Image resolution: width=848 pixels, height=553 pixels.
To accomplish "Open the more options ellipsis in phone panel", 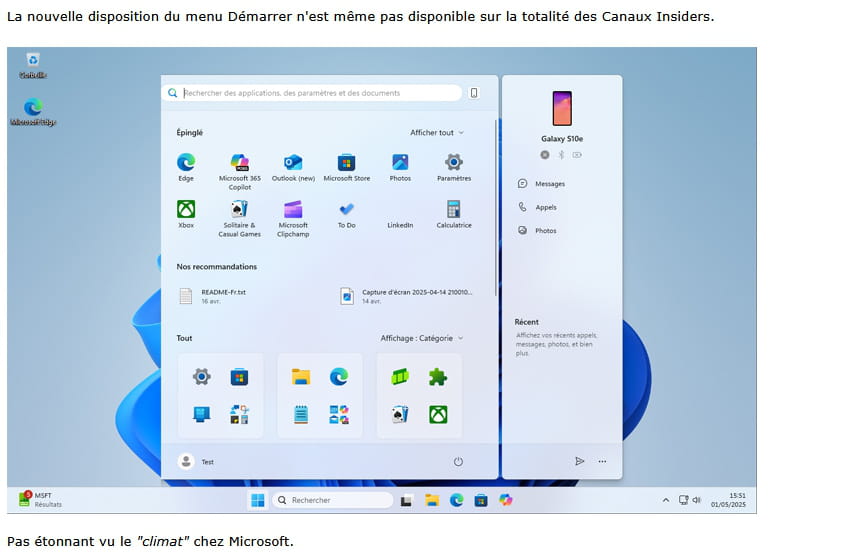I will [x=602, y=461].
